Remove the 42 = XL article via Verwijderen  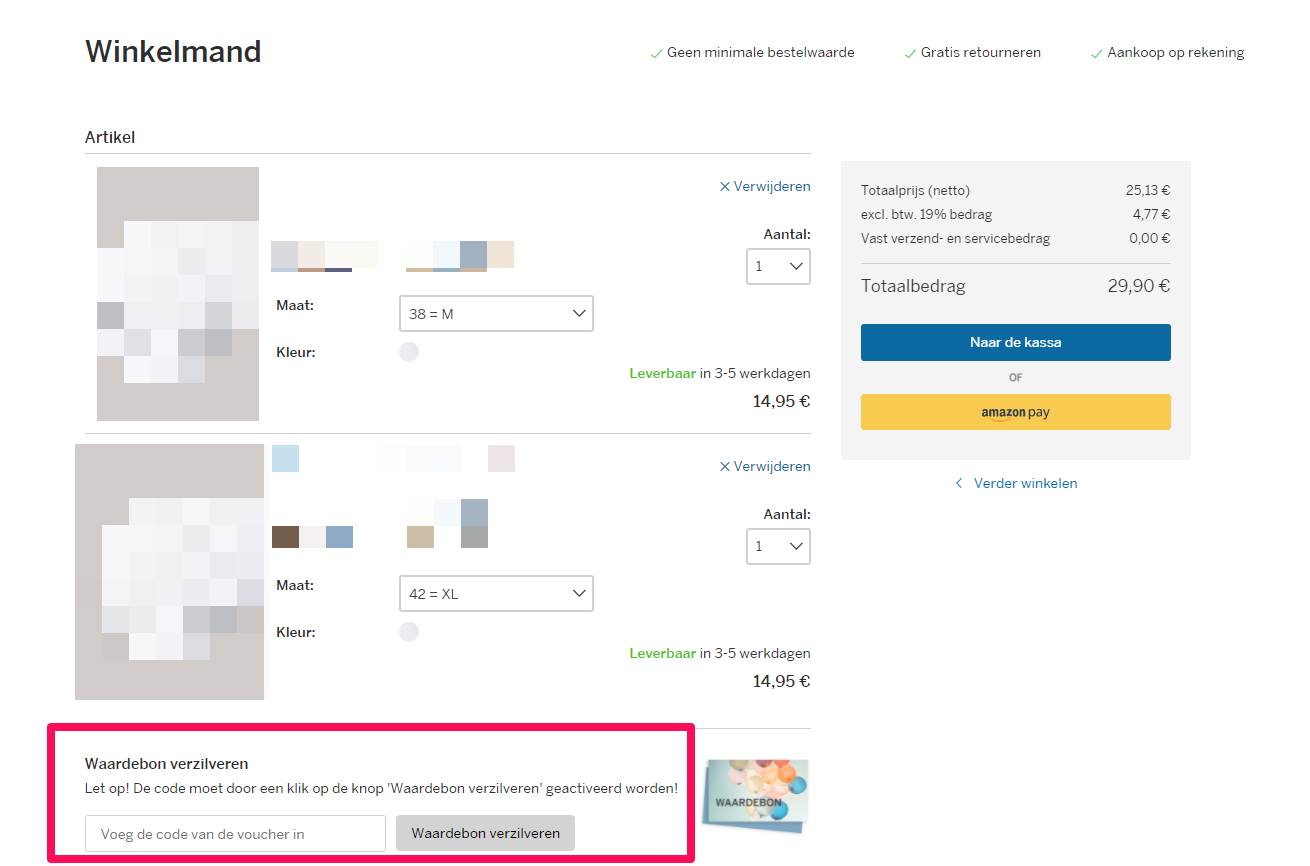tap(765, 466)
